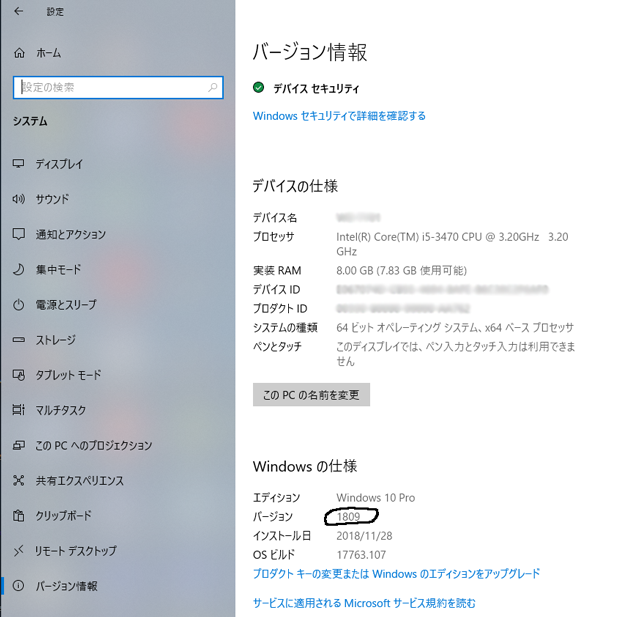Click the ディスプレイ monitor icon
The height and width of the screenshot is (617, 640).
[18, 164]
